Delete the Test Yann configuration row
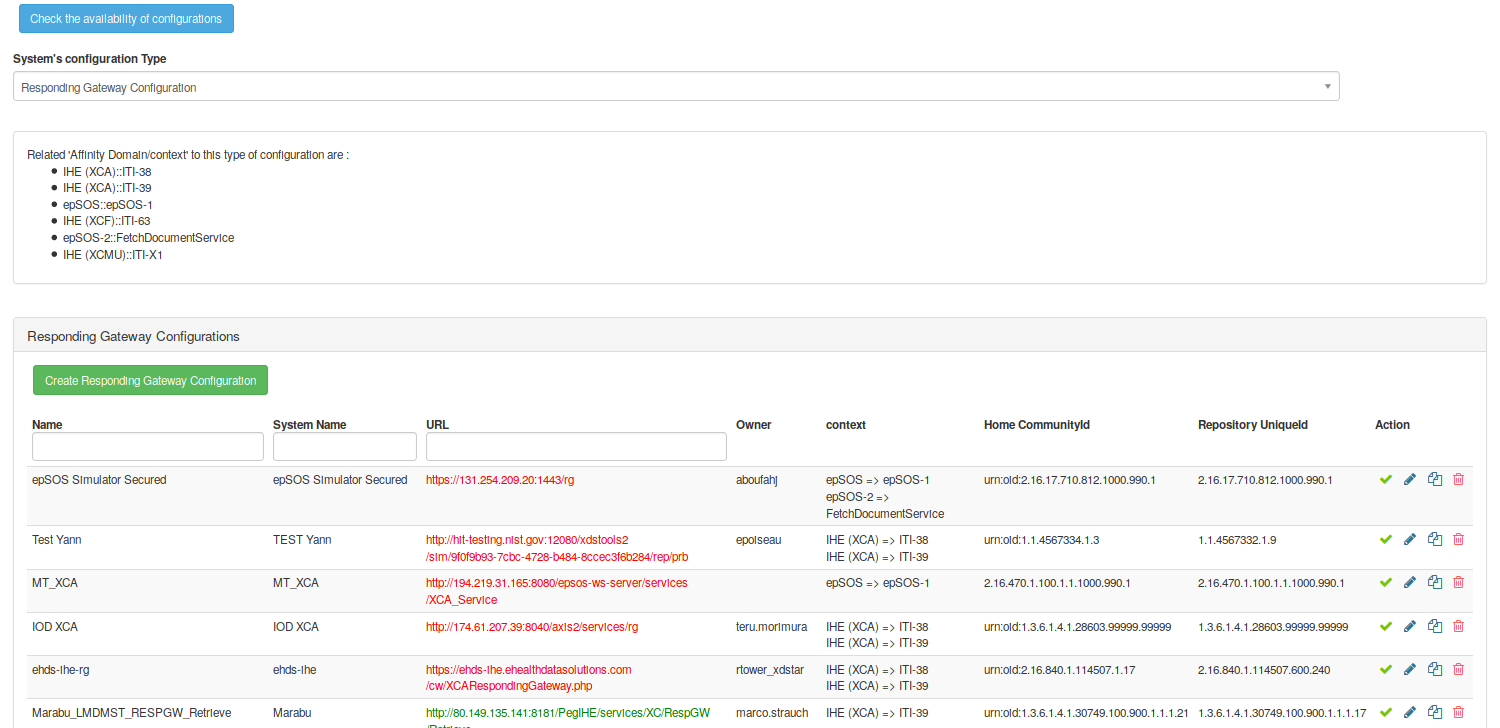 [1458, 540]
